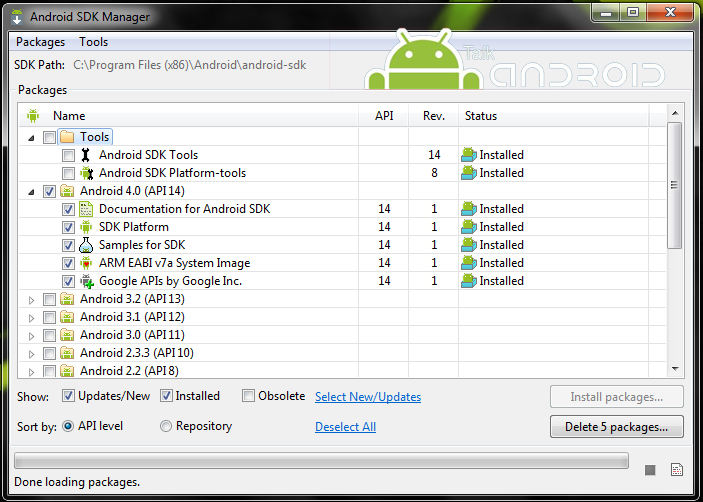Expand the Android 3.2 (API 13) group
This screenshot has width=703, height=502.
pyautogui.click(x=31, y=299)
